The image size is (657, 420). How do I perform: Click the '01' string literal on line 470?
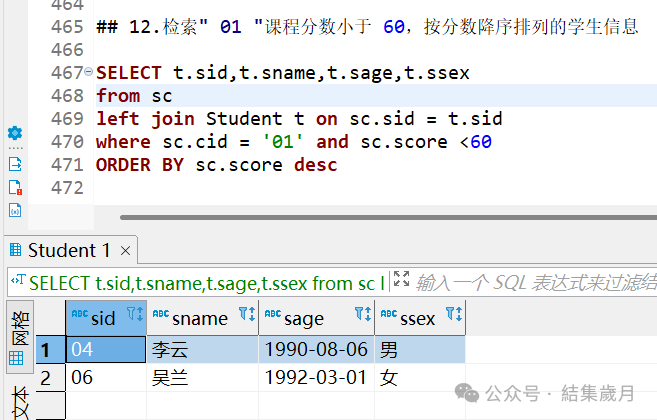pos(283,142)
